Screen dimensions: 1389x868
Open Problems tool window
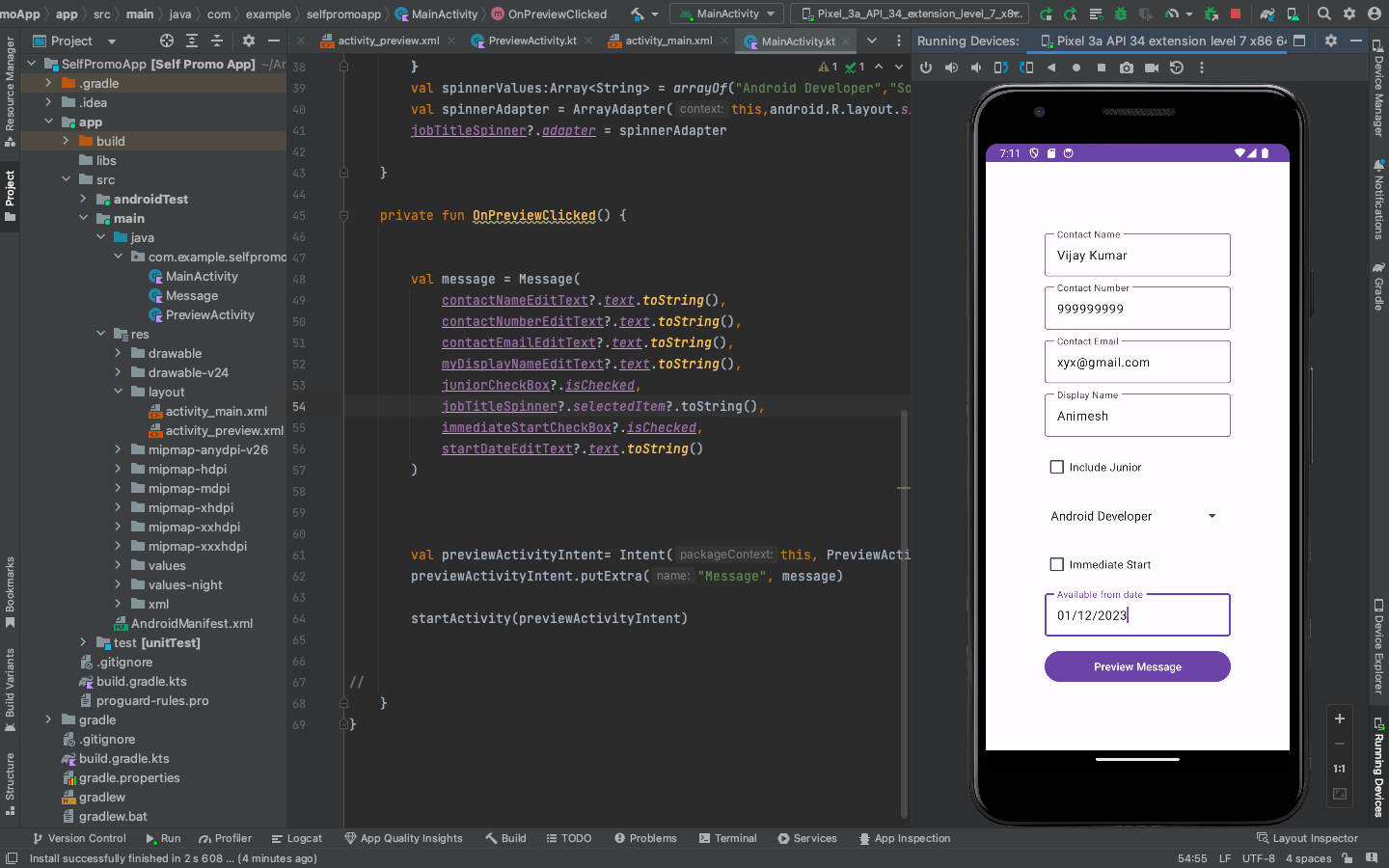coord(645,838)
